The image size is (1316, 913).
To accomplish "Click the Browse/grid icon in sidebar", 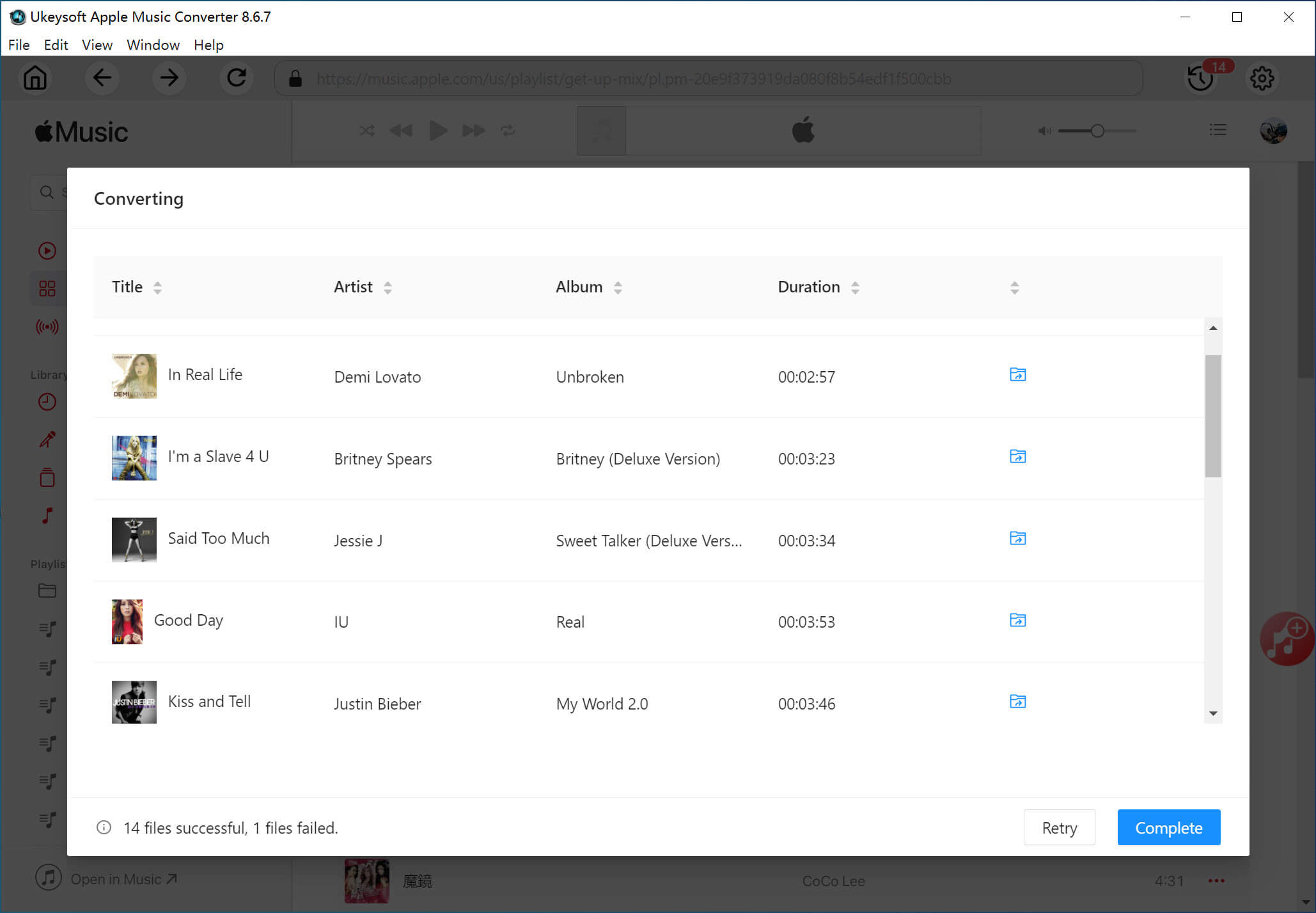I will coord(46,289).
